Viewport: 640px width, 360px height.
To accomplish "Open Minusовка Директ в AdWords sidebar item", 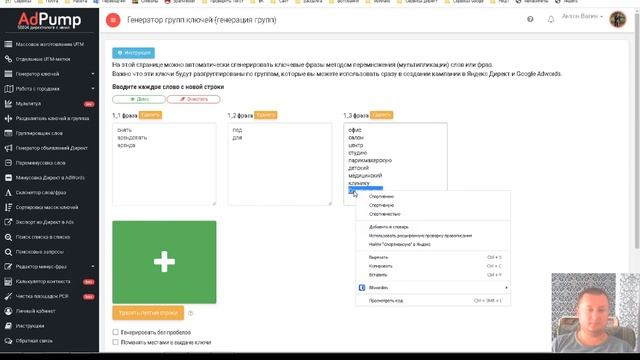I will coord(49,178).
